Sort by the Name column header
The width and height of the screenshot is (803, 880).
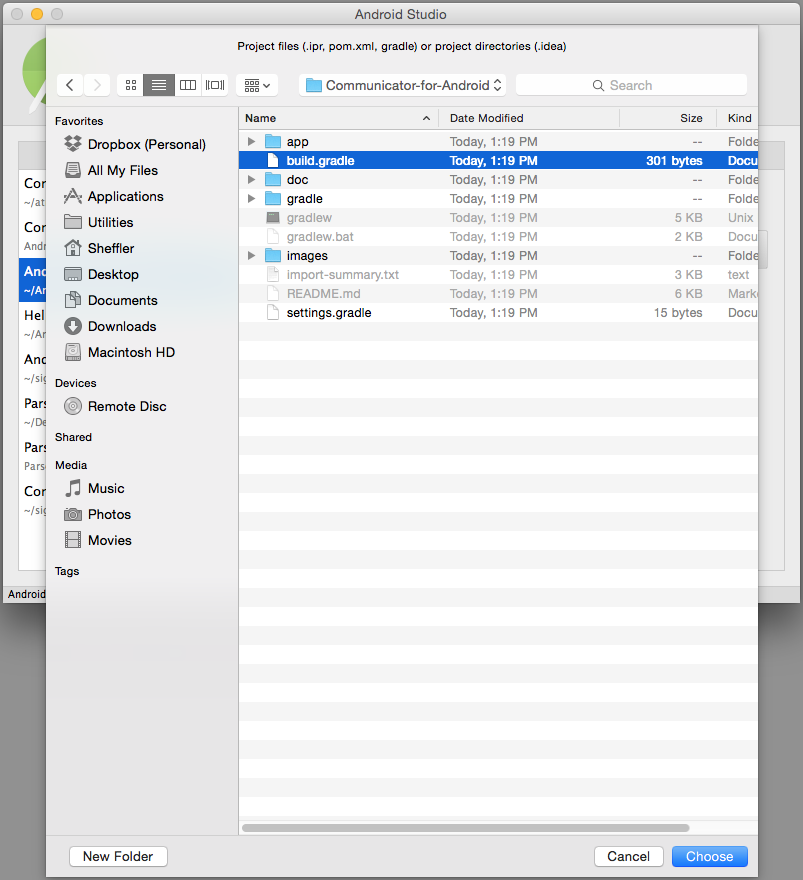pyautogui.click(x=338, y=118)
